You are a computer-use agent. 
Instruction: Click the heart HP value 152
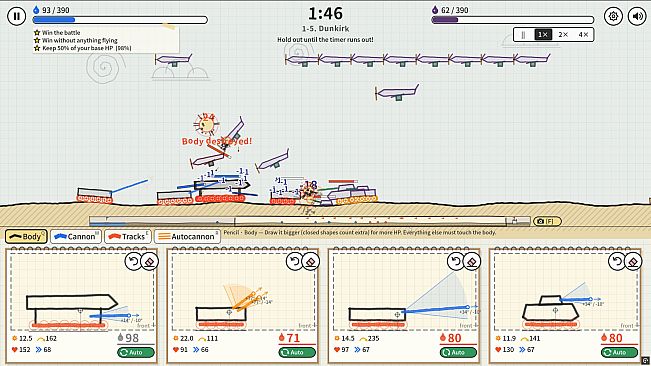(25, 349)
